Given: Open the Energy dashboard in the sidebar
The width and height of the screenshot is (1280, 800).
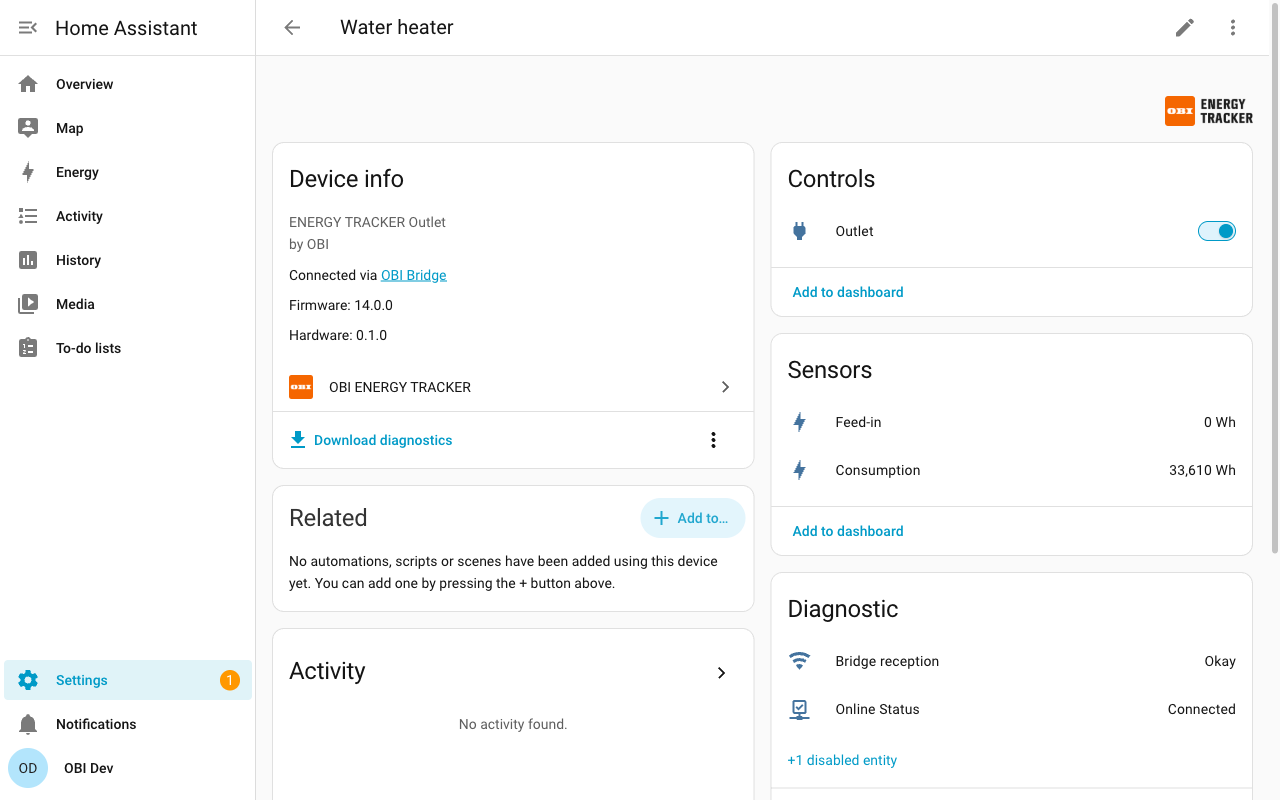Looking at the screenshot, I should 128,172.
